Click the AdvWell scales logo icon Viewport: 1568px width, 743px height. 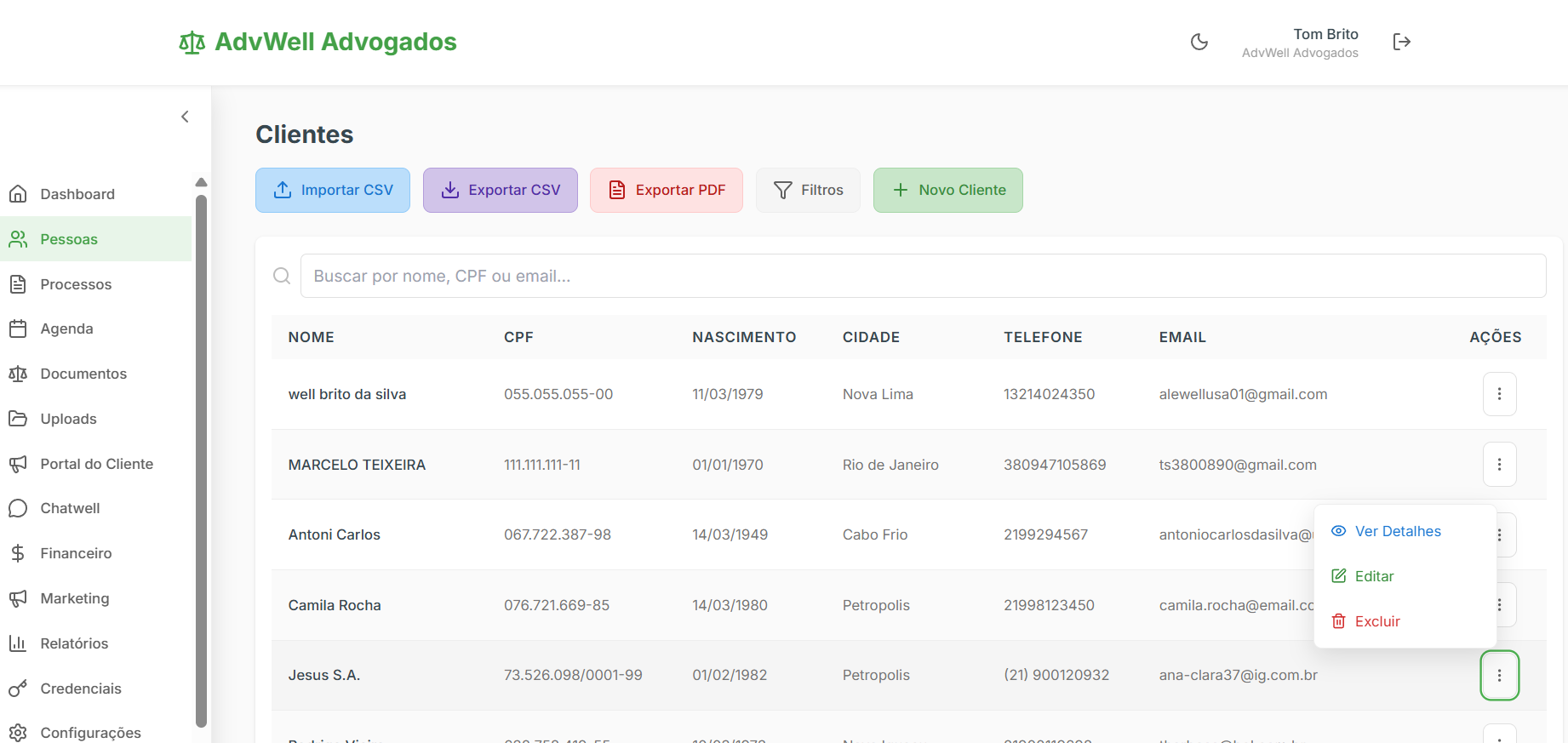point(192,43)
